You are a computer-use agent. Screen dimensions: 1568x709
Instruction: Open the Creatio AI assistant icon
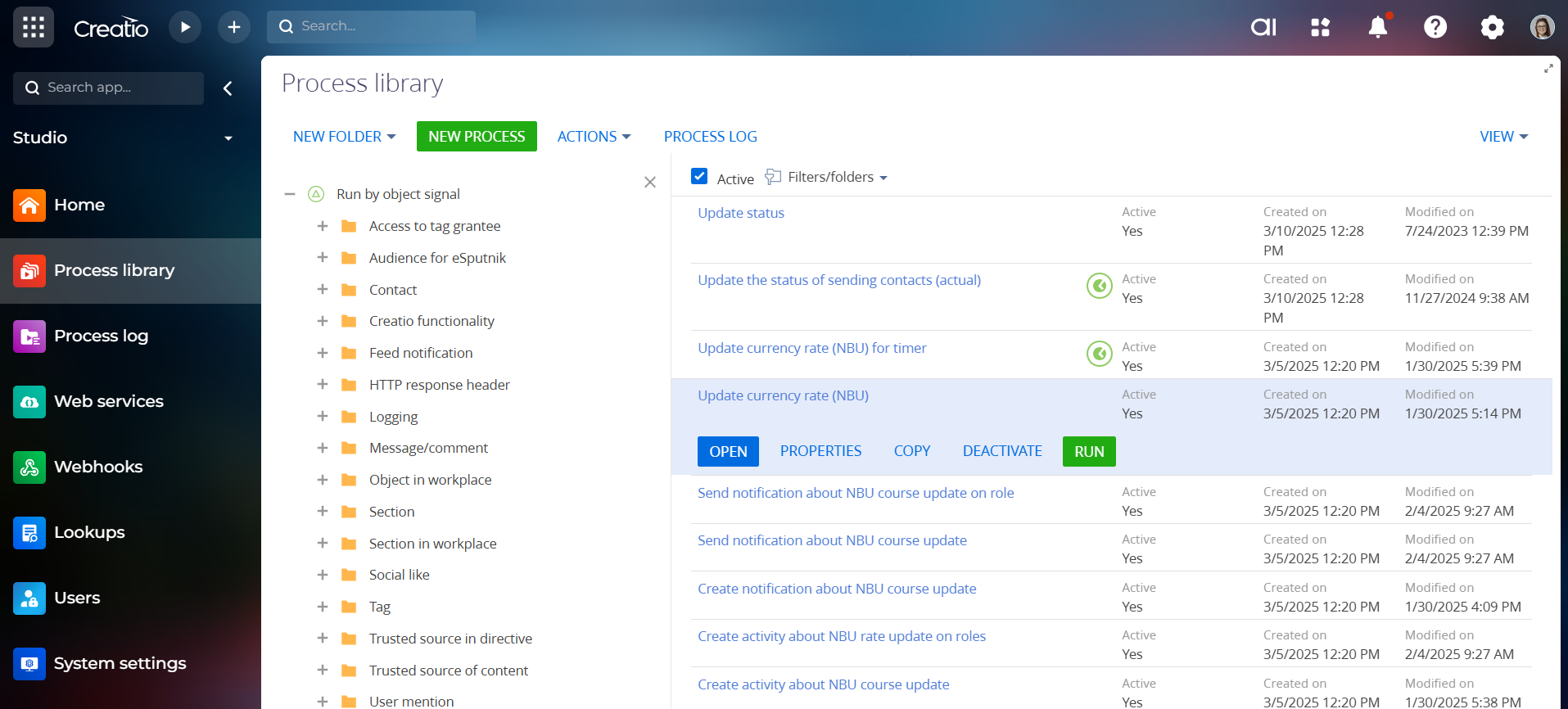coord(1263,27)
